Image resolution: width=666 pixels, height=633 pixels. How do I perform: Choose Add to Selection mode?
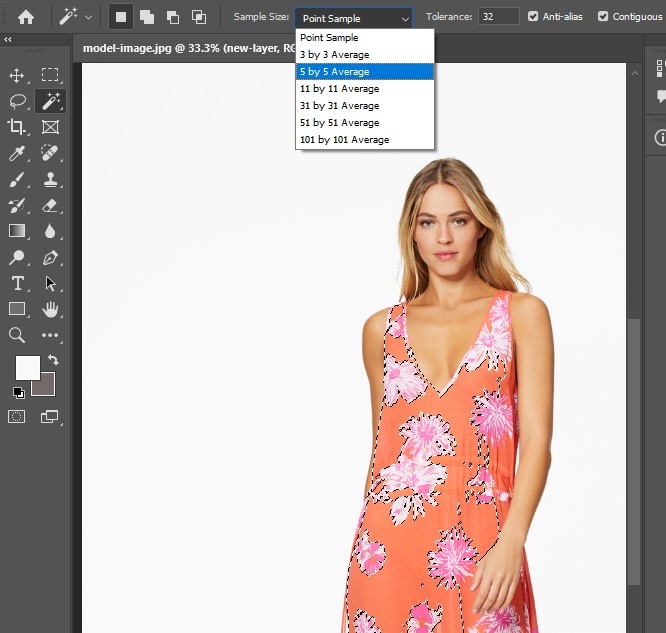pyautogui.click(x=147, y=17)
